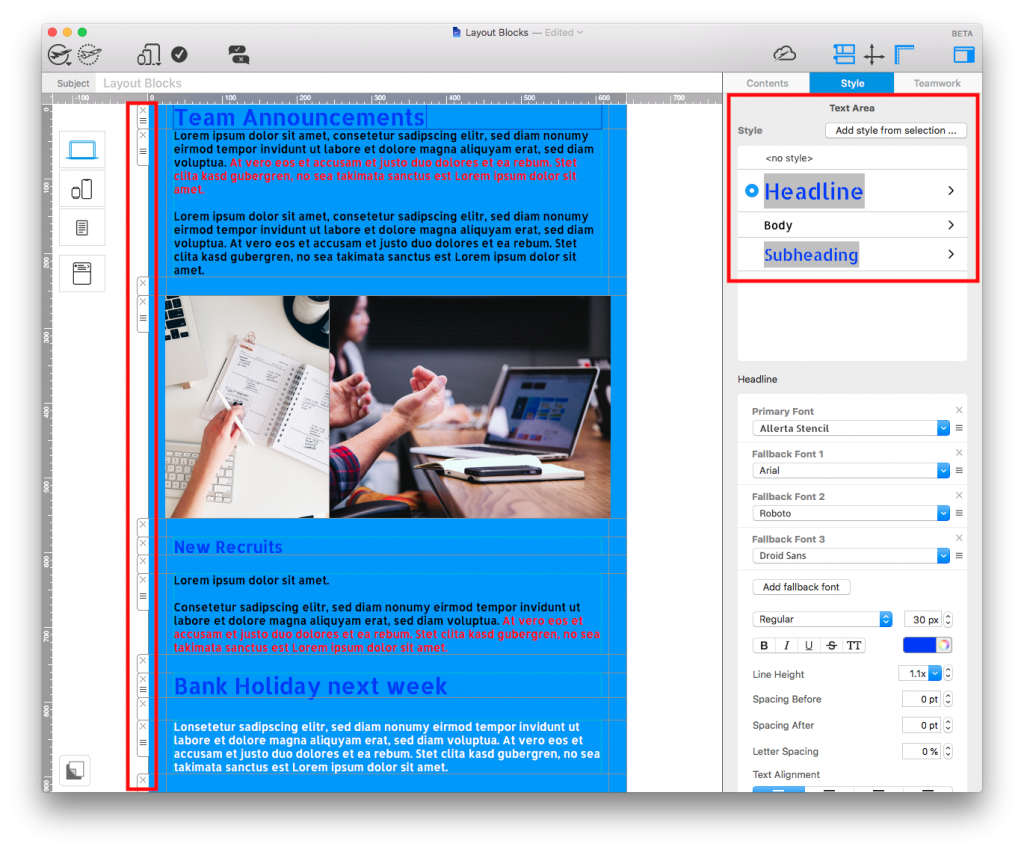Open the Regular font weight dropdown

coord(823,619)
